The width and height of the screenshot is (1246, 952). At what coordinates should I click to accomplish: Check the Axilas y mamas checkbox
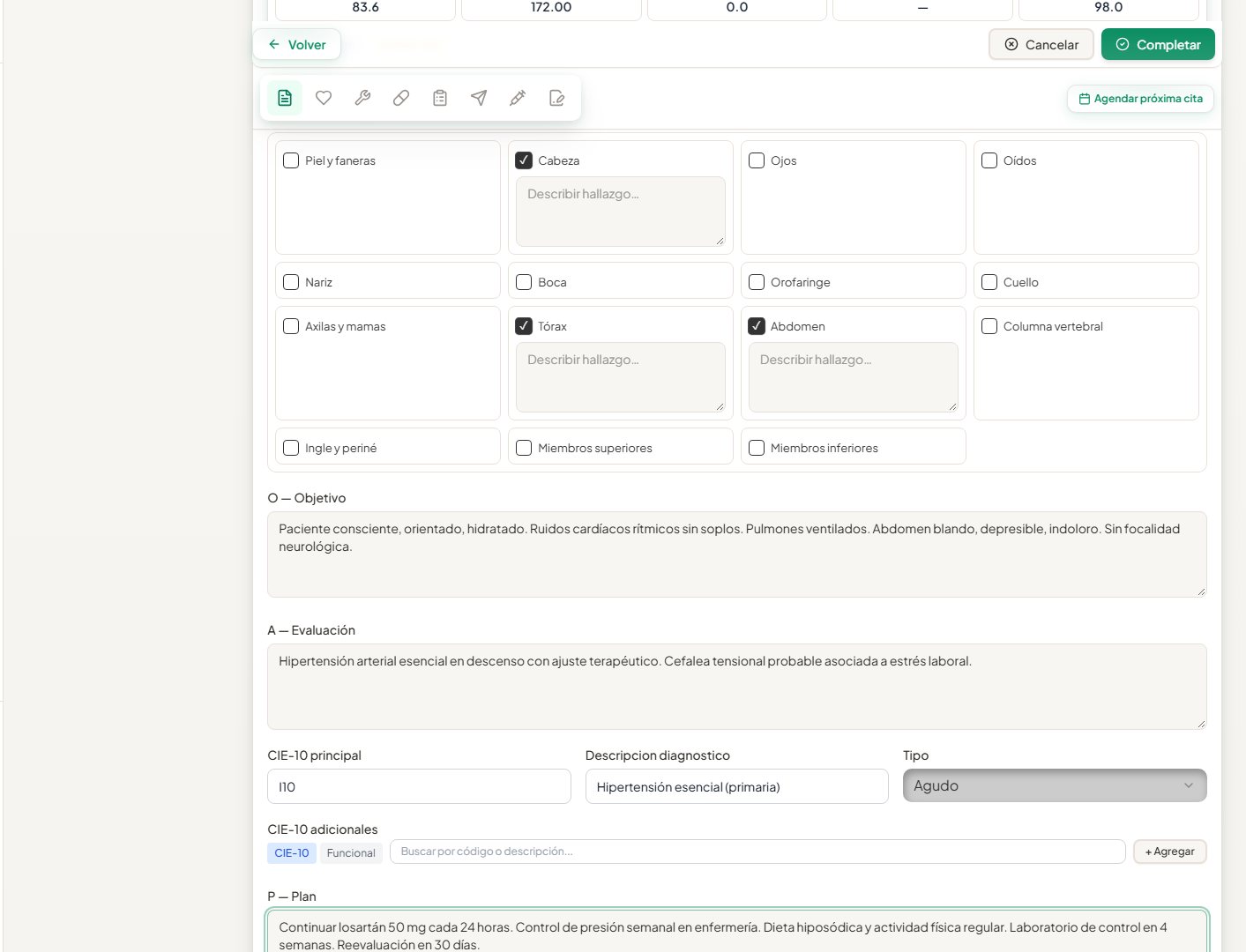(291, 326)
